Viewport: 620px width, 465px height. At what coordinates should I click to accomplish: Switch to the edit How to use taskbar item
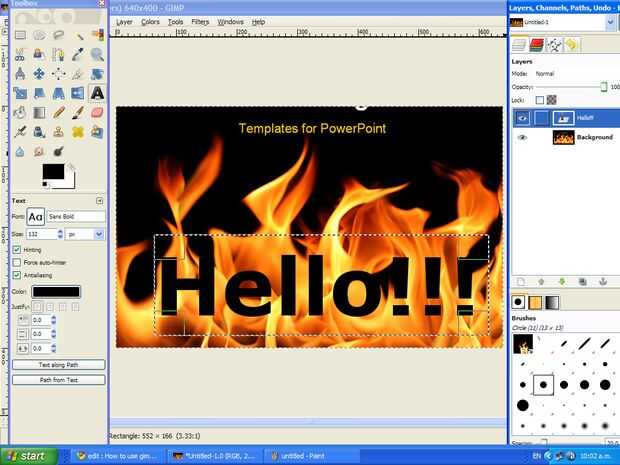point(118,456)
